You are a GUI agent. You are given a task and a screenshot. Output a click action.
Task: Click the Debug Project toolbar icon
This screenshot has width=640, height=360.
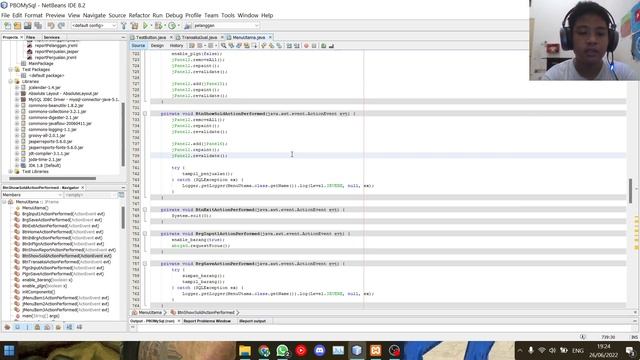click(x=158, y=26)
